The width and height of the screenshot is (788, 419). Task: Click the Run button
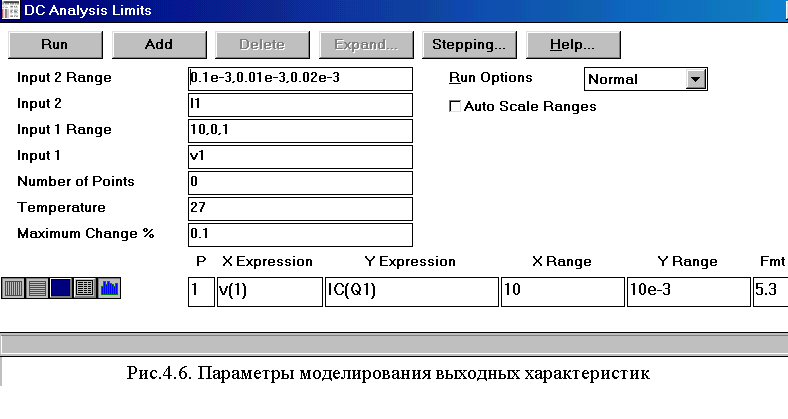click(x=55, y=45)
